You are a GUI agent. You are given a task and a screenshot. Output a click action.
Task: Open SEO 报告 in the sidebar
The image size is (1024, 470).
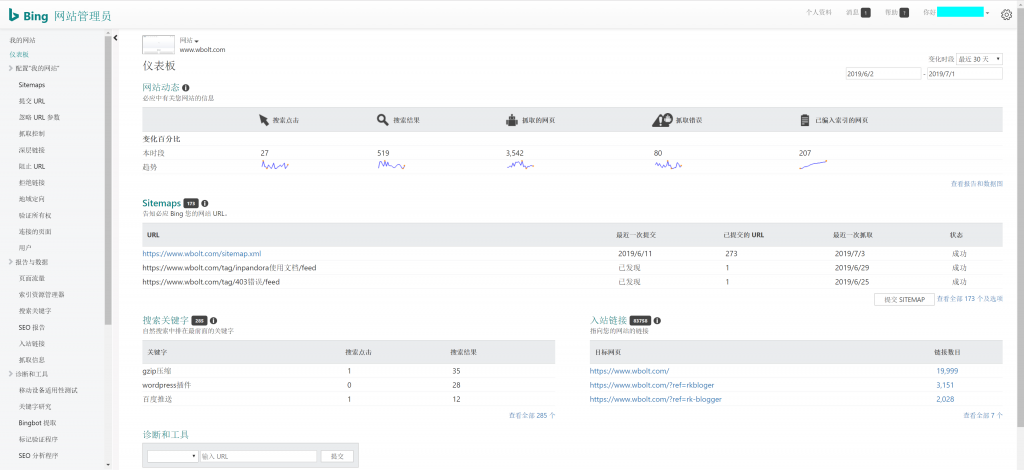point(31,327)
